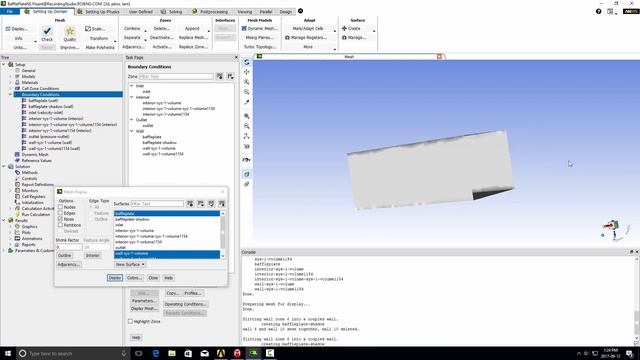Click the Windows Start button
The width and height of the screenshot is (640, 360).
click(x=8, y=353)
